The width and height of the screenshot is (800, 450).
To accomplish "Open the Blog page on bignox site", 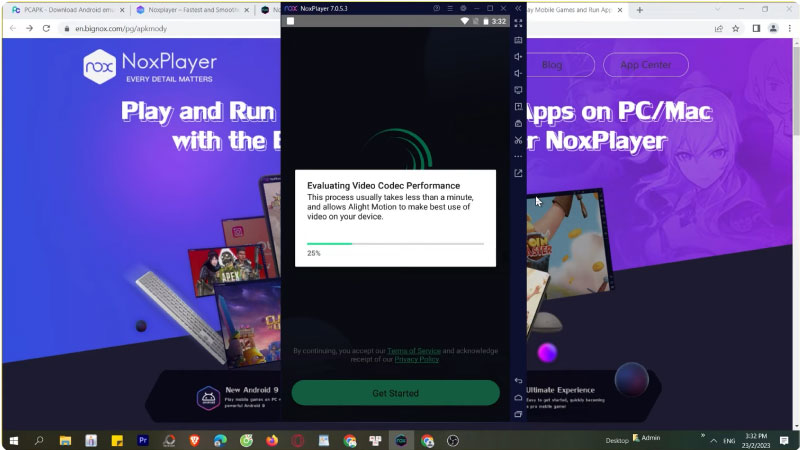I will pos(552,65).
